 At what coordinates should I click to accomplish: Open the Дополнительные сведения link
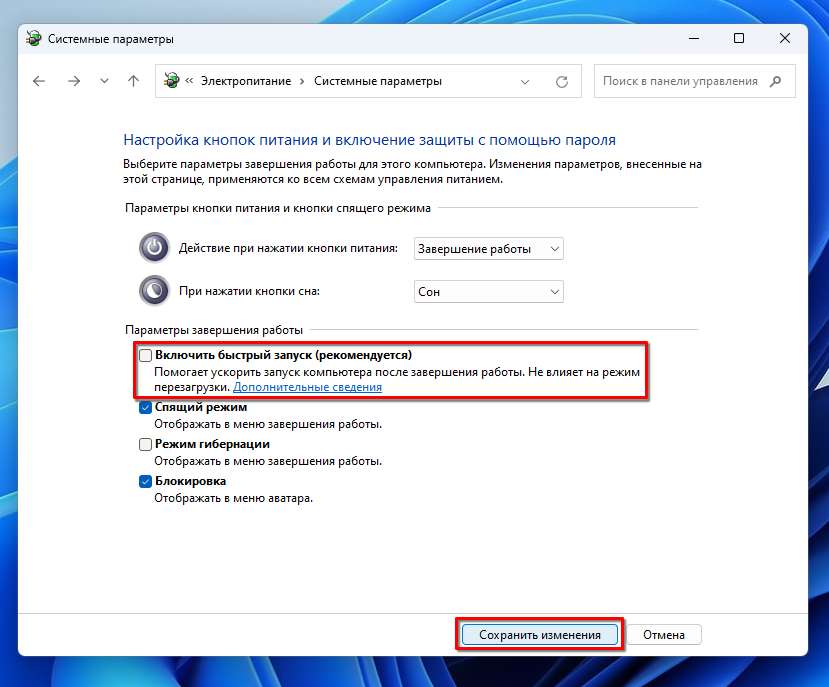tap(307, 386)
